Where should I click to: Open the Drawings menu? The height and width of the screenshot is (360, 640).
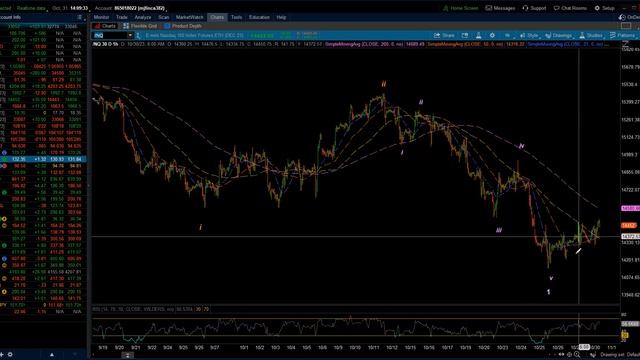pos(559,36)
